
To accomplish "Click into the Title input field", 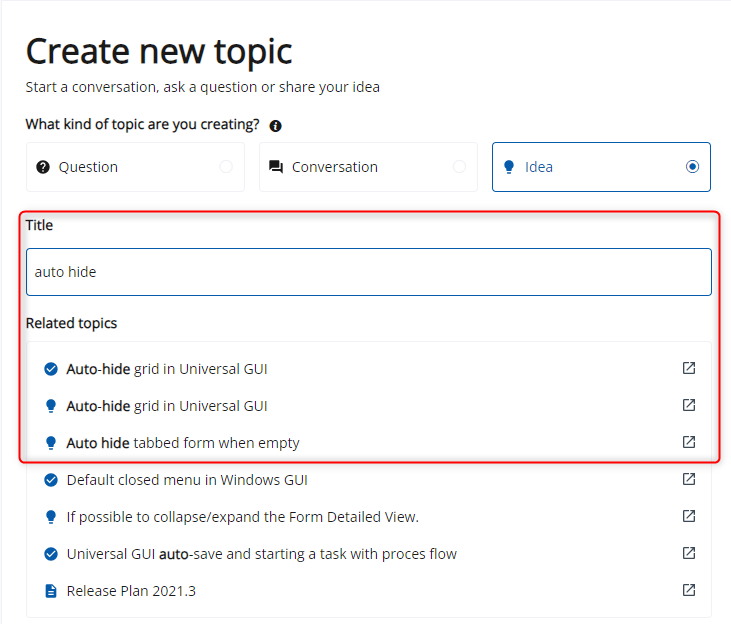I will 369,272.
